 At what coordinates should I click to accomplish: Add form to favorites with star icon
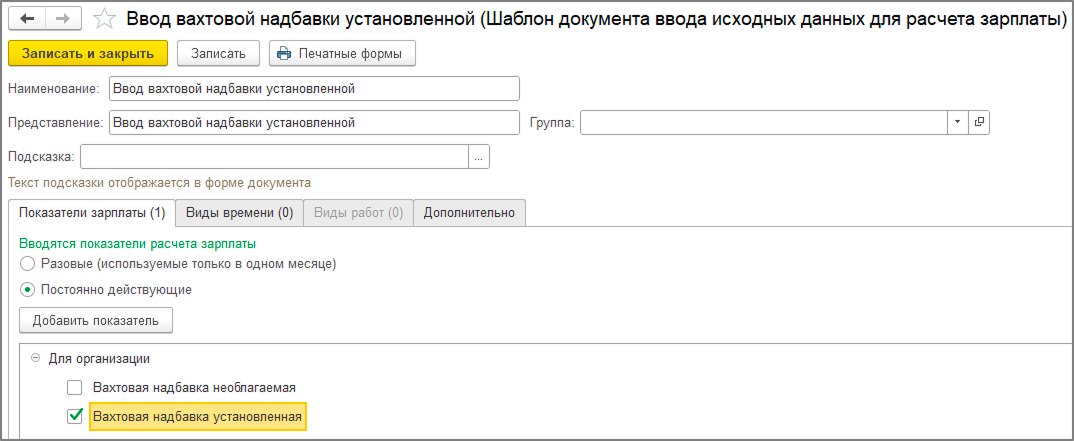pyautogui.click(x=102, y=19)
